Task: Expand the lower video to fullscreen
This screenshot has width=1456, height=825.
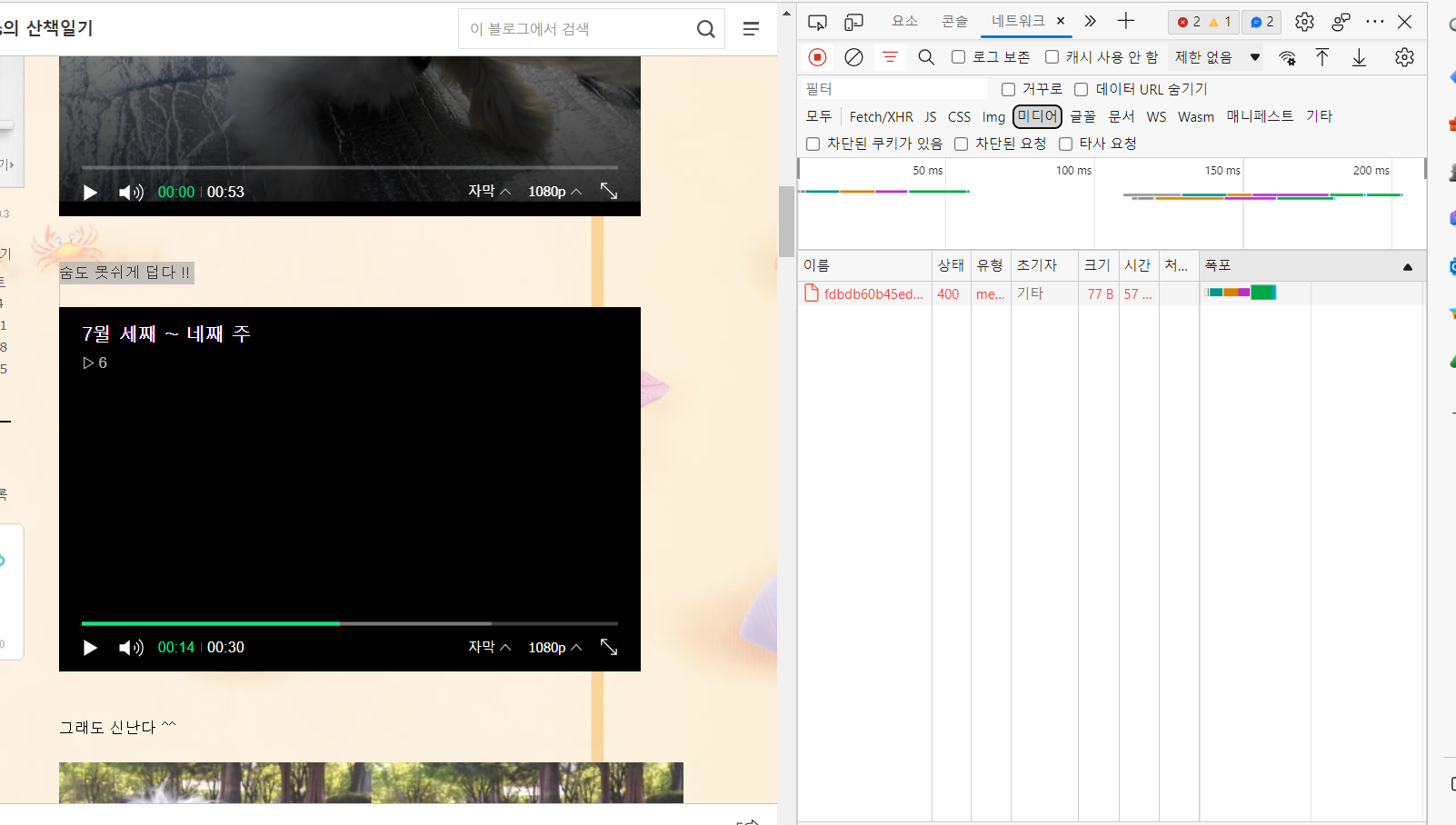Action: [609, 646]
